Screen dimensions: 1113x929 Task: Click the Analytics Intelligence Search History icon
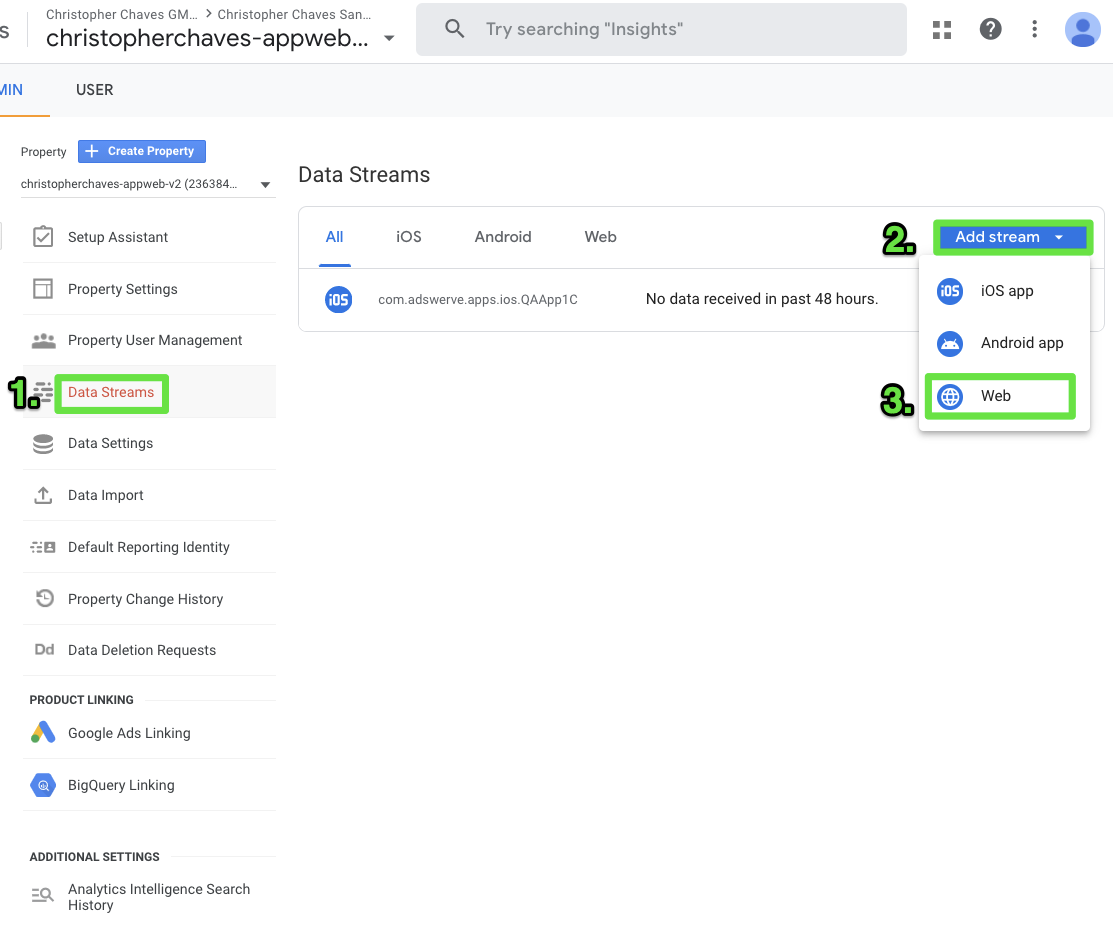point(43,895)
